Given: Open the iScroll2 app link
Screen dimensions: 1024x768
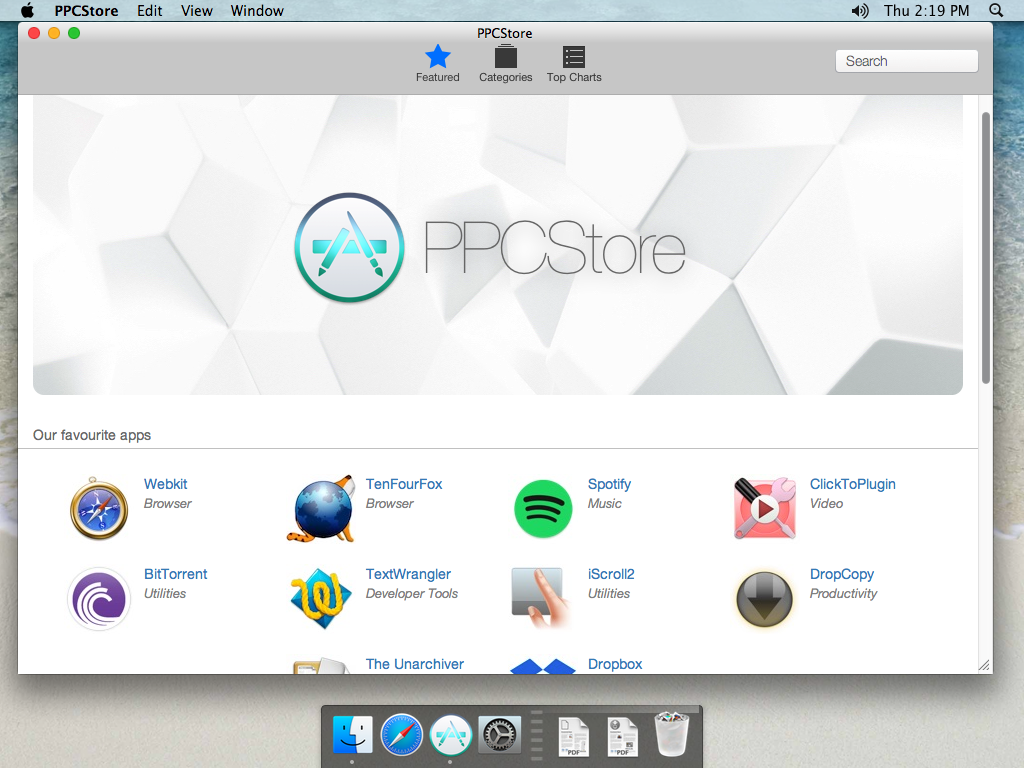Looking at the screenshot, I should [x=611, y=574].
